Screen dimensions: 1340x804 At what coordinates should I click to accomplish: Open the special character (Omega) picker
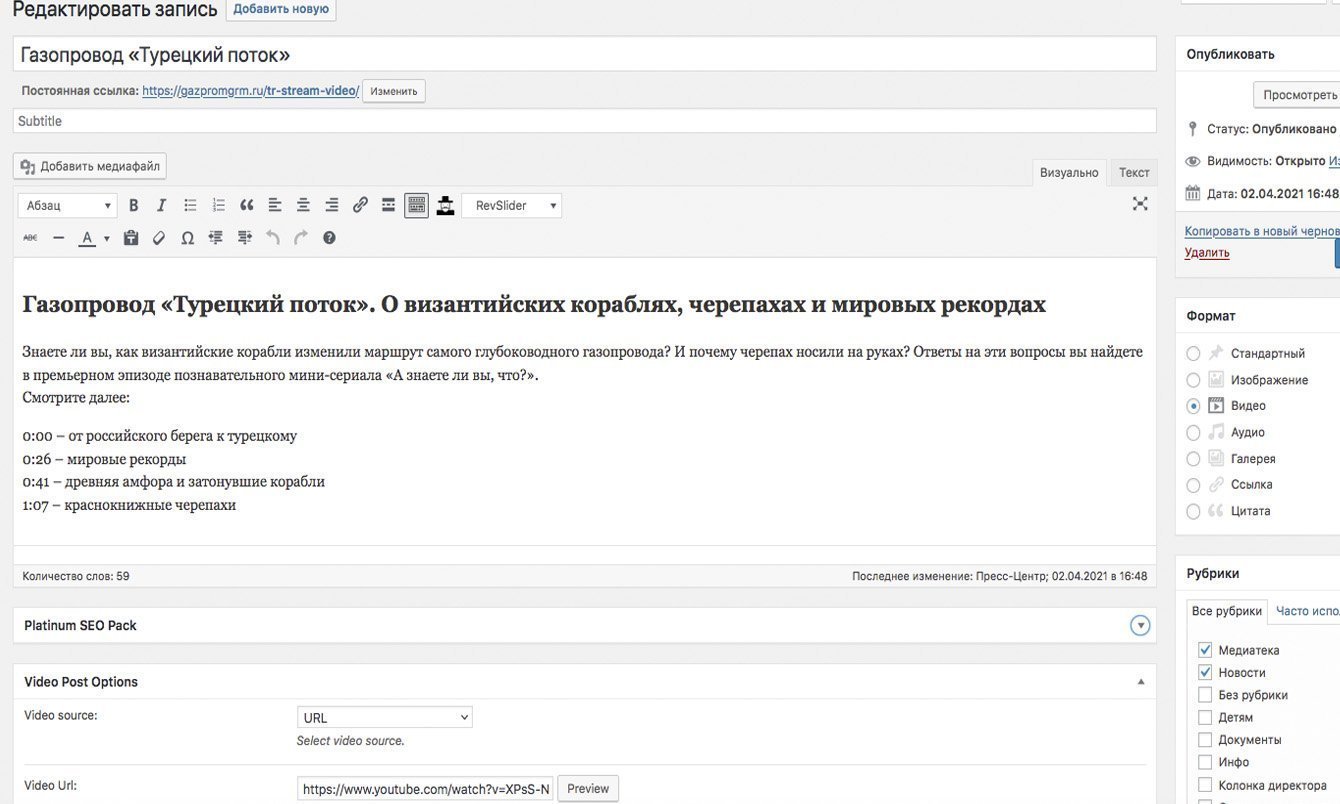click(187, 238)
